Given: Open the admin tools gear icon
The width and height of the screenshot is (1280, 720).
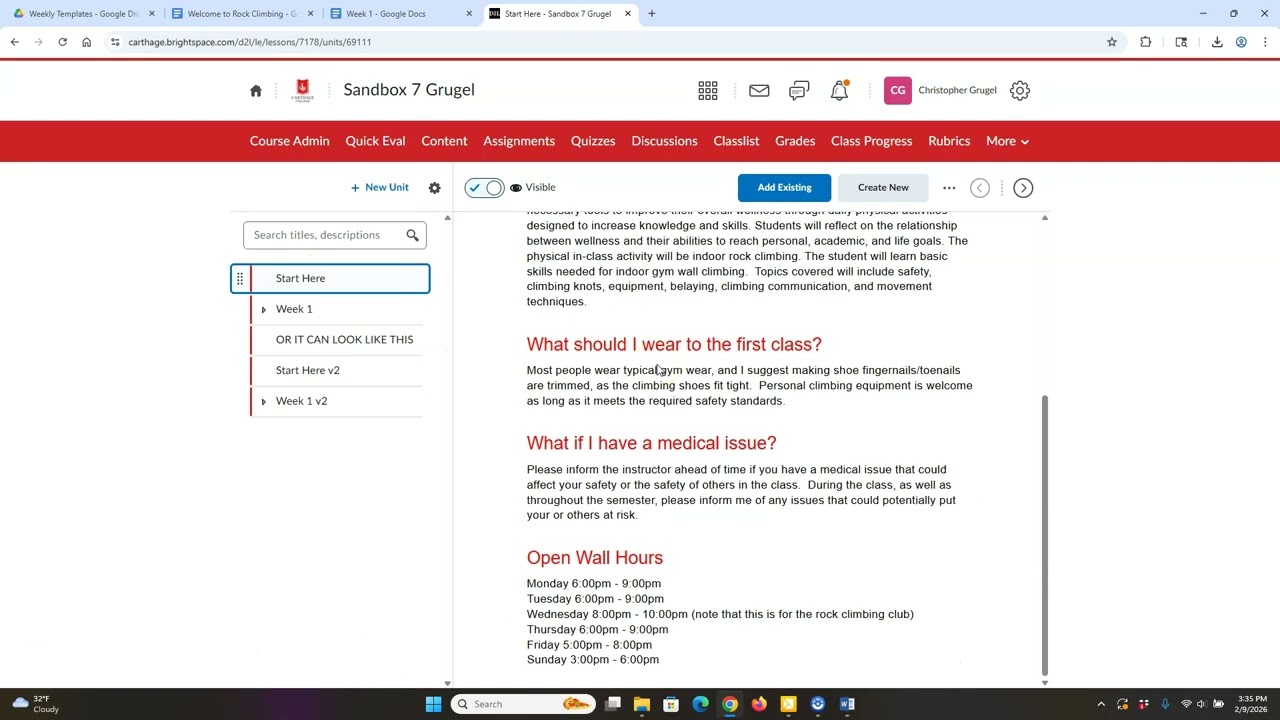Looking at the screenshot, I should point(1020,90).
